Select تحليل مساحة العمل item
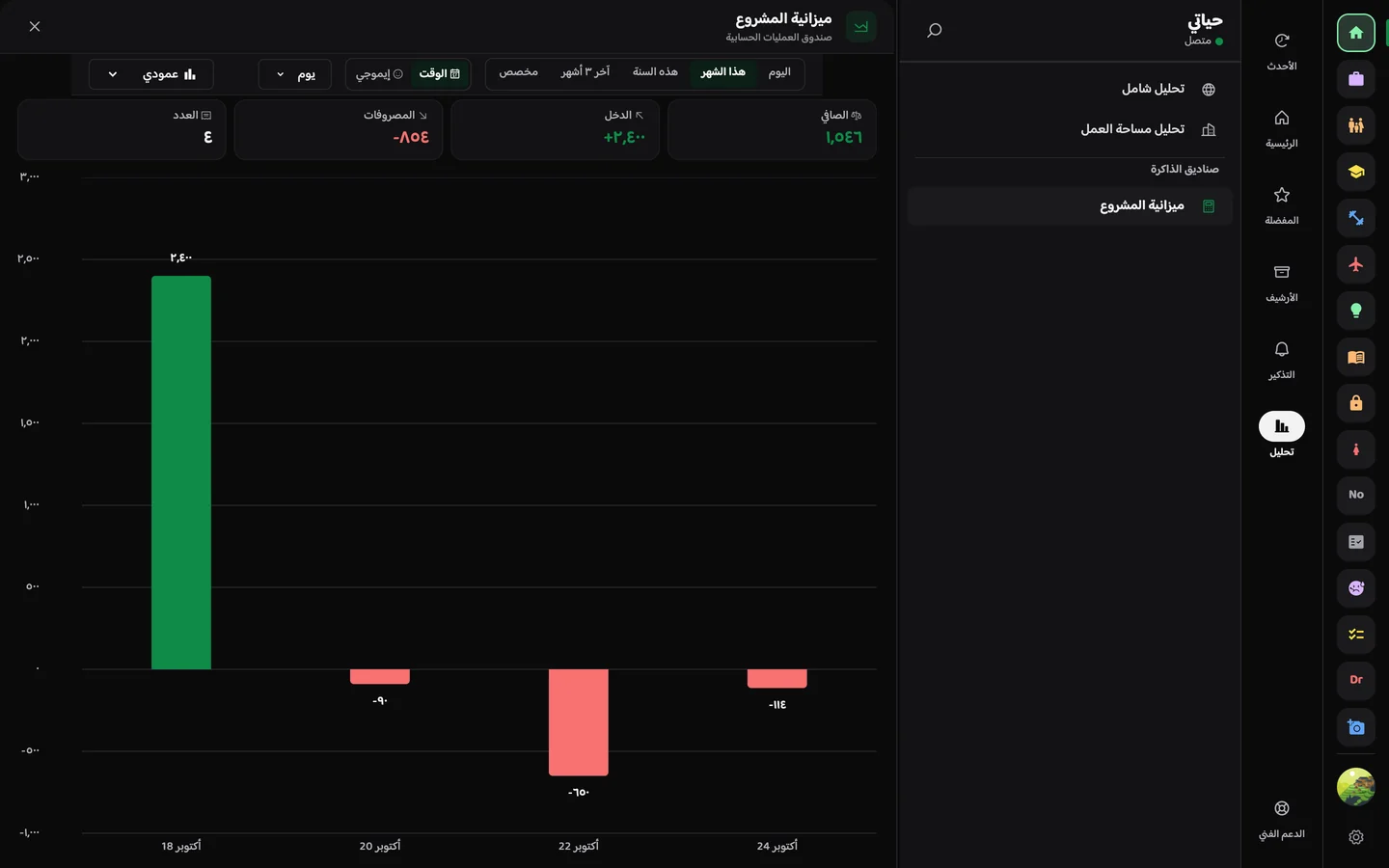 pos(1070,129)
